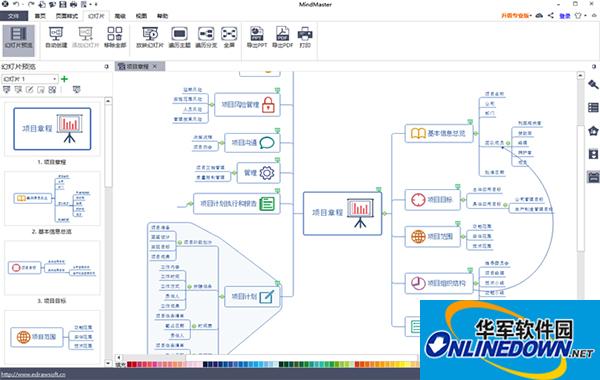This screenshot has width=600, height=380.
Task: Open the task calendar icon on right sidebar
Action: [x=593, y=177]
